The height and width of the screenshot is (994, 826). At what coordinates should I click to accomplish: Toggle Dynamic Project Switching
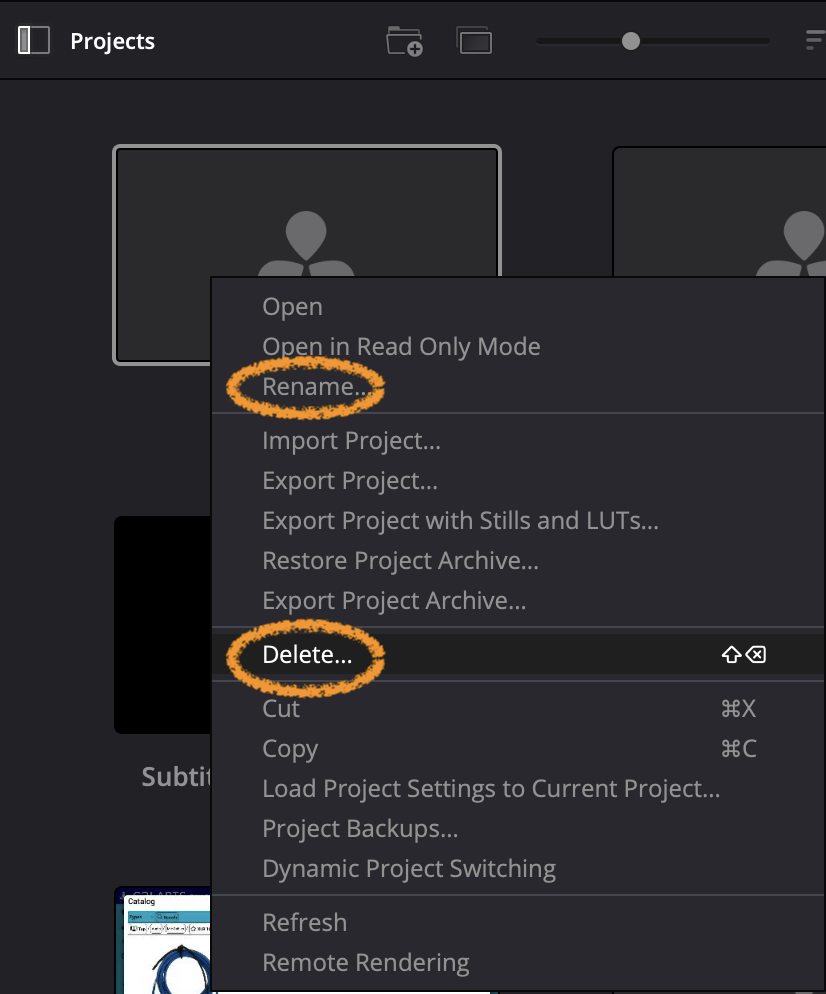point(408,869)
